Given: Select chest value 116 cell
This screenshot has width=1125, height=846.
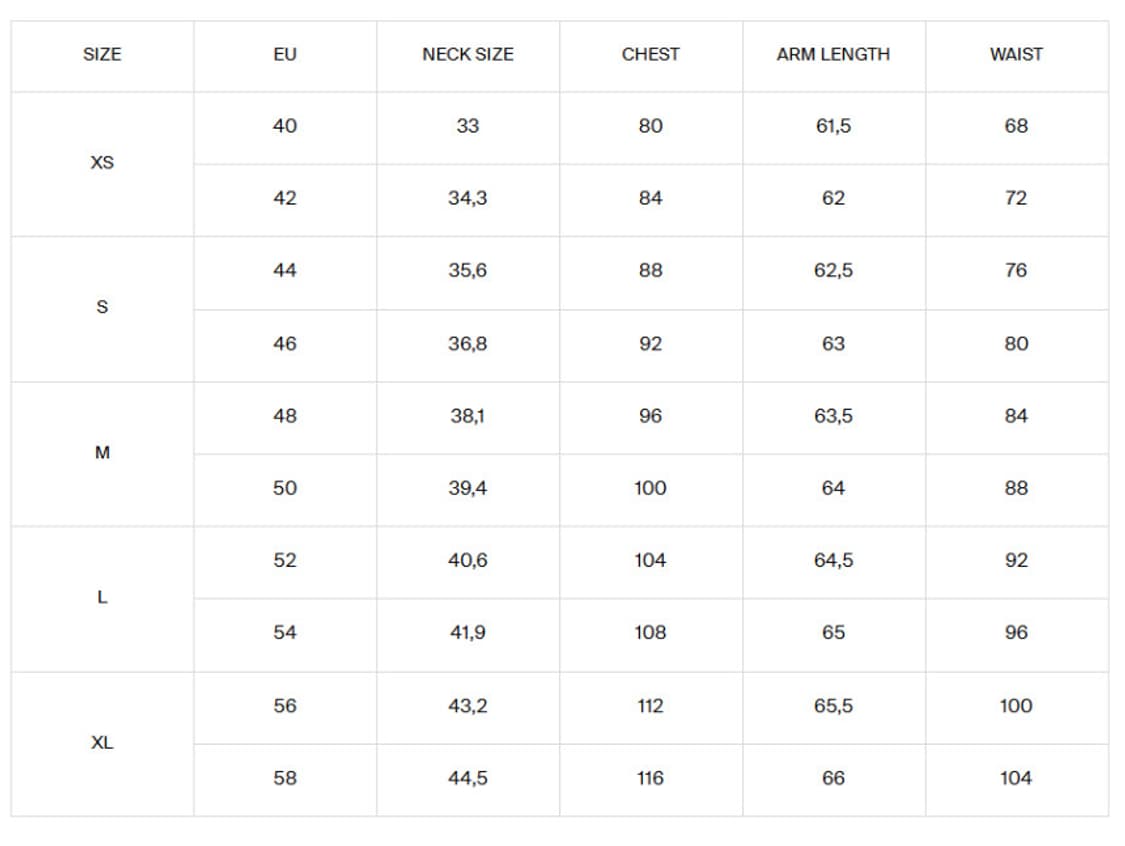Looking at the screenshot, I should point(650,778).
